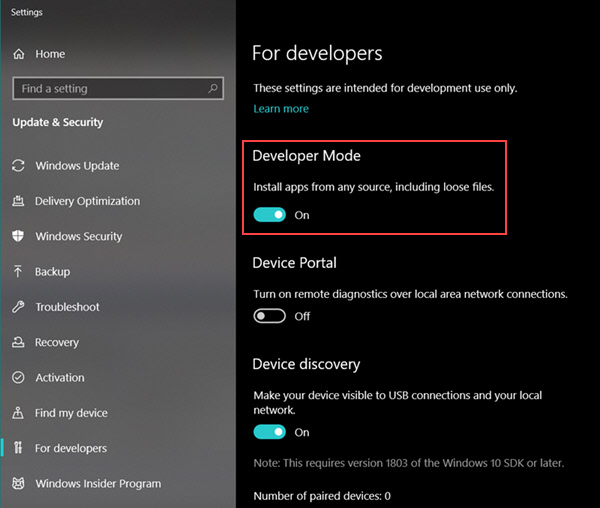Enable the Device Portal toggle
The width and height of the screenshot is (600, 508).
pos(269,316)
